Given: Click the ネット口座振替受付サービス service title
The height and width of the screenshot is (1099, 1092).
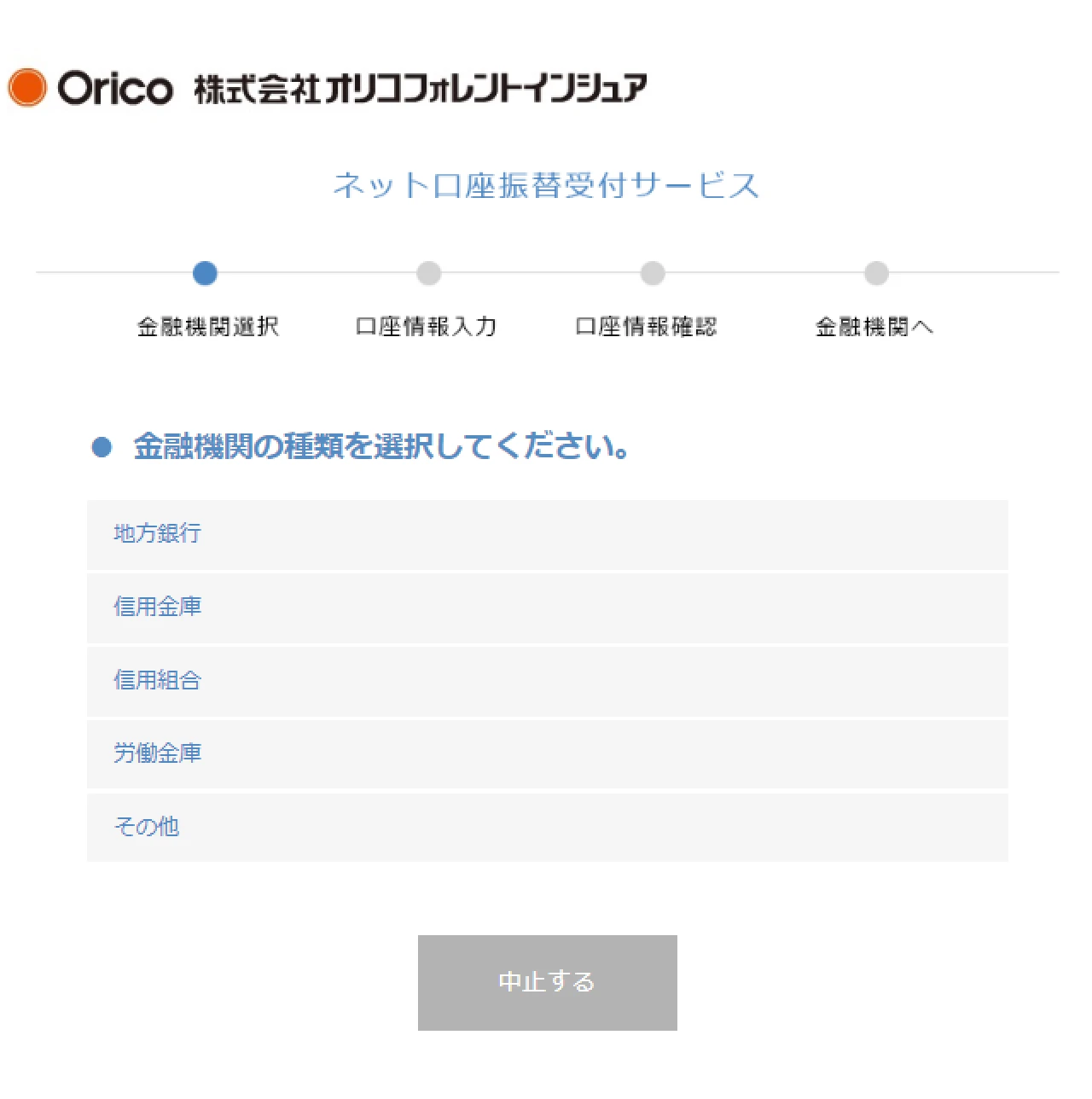Looking at the screenshot, I should click(x=546, y=185).
